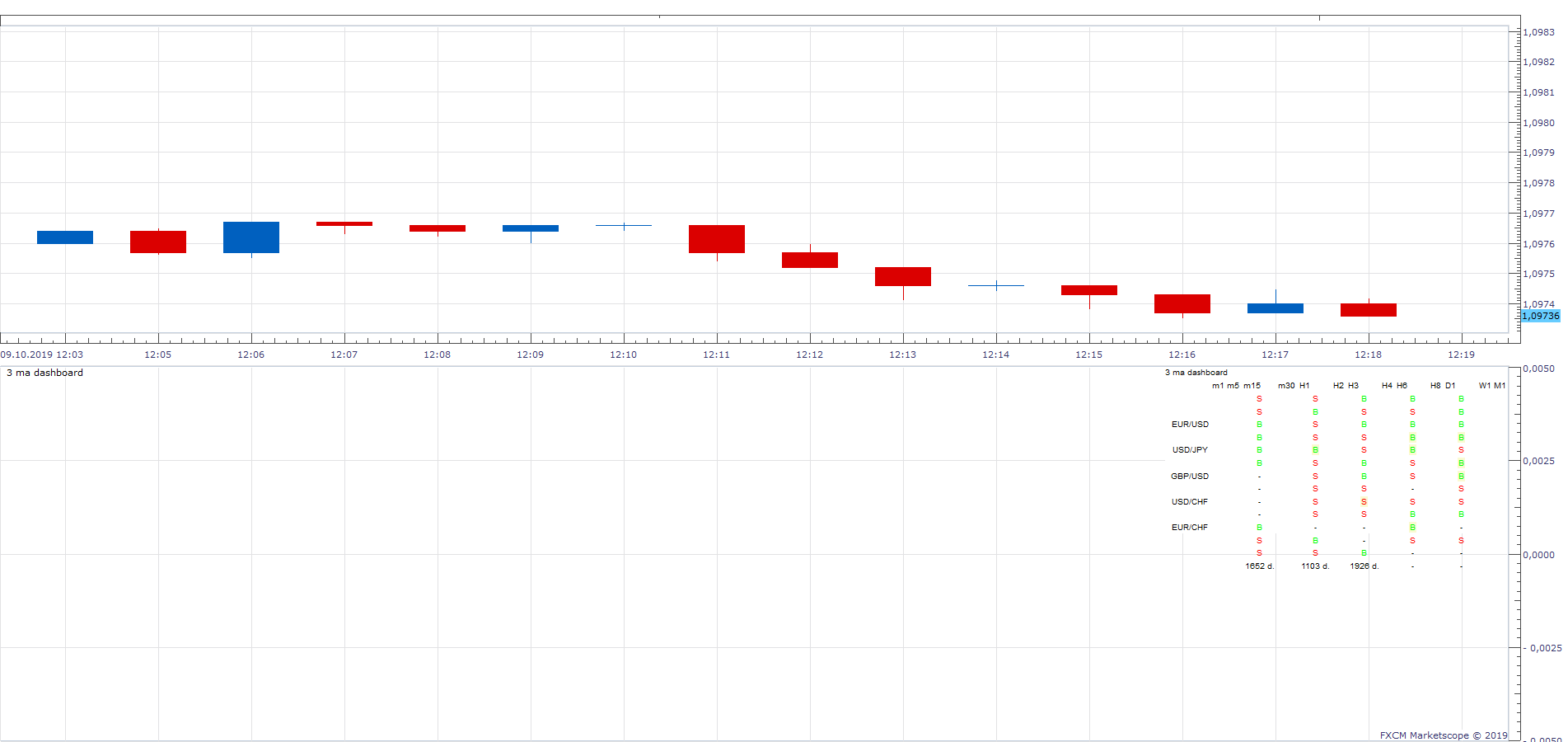This screenshot has width=1568, height=742.
Task: Select the red candle at 12:13
Action: click(903, 277)
